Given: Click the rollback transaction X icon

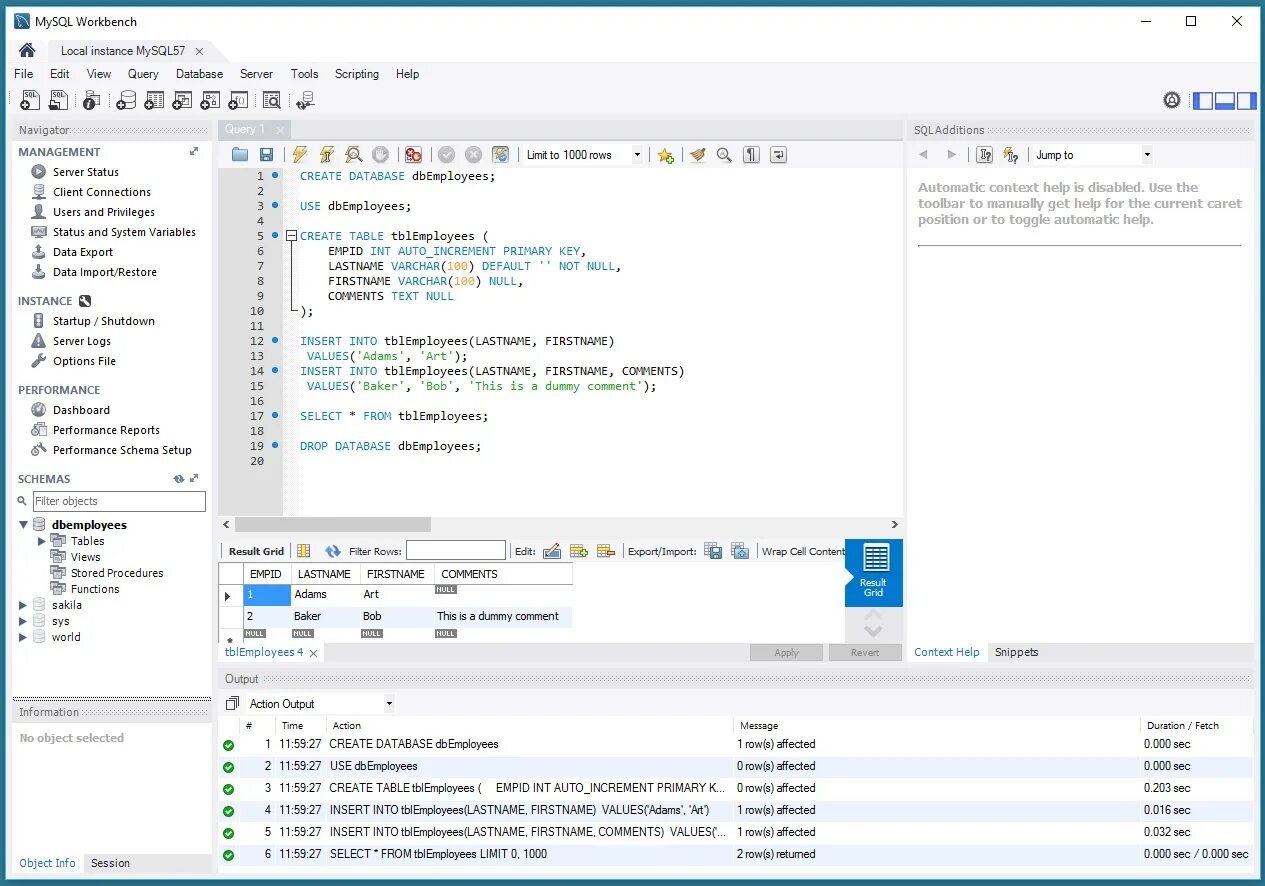Looking at the screenshot, I should pos(473,155).
